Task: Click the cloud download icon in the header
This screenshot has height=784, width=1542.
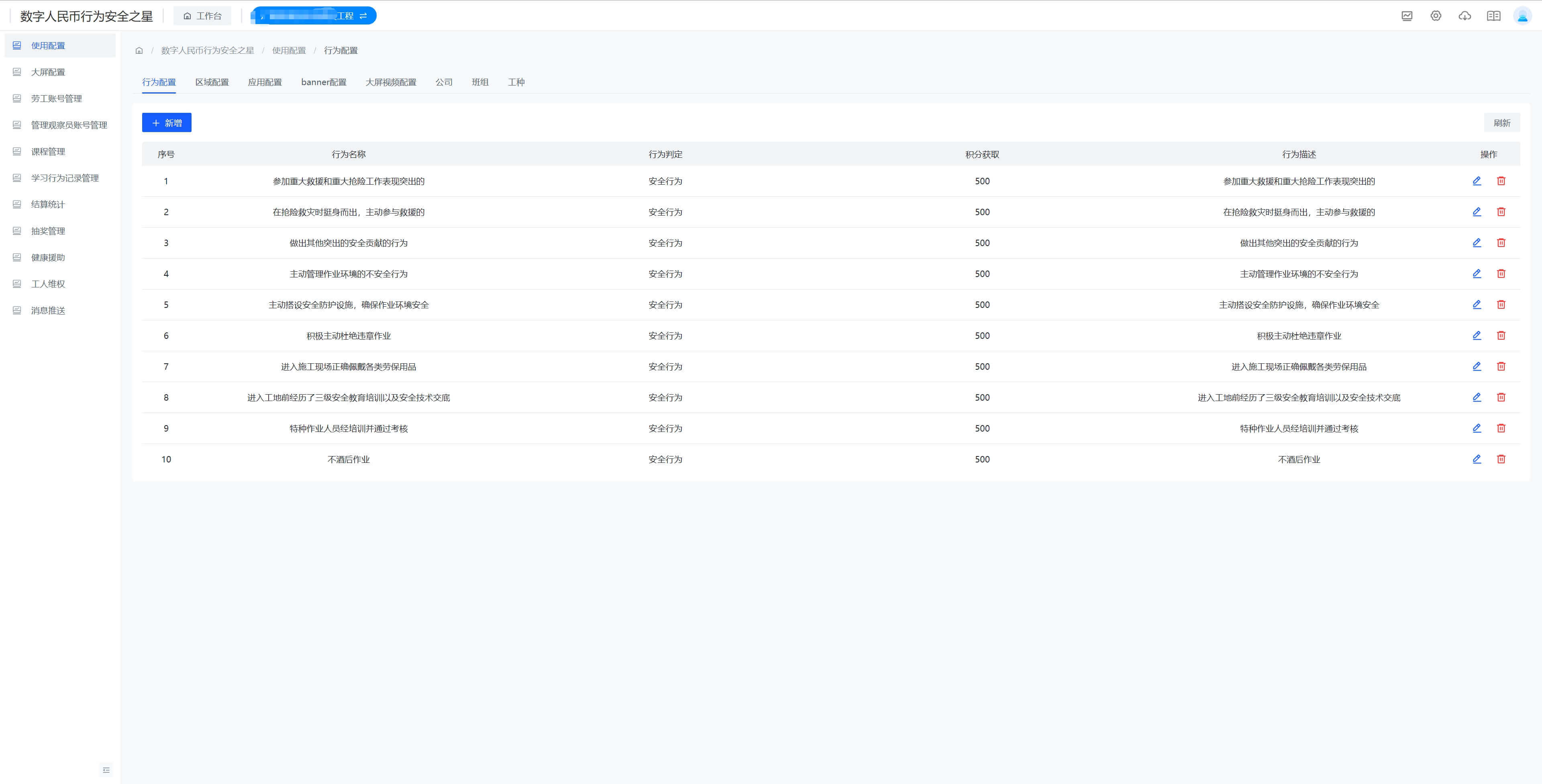Action: pyautogui.click(x=1464, y=16)
